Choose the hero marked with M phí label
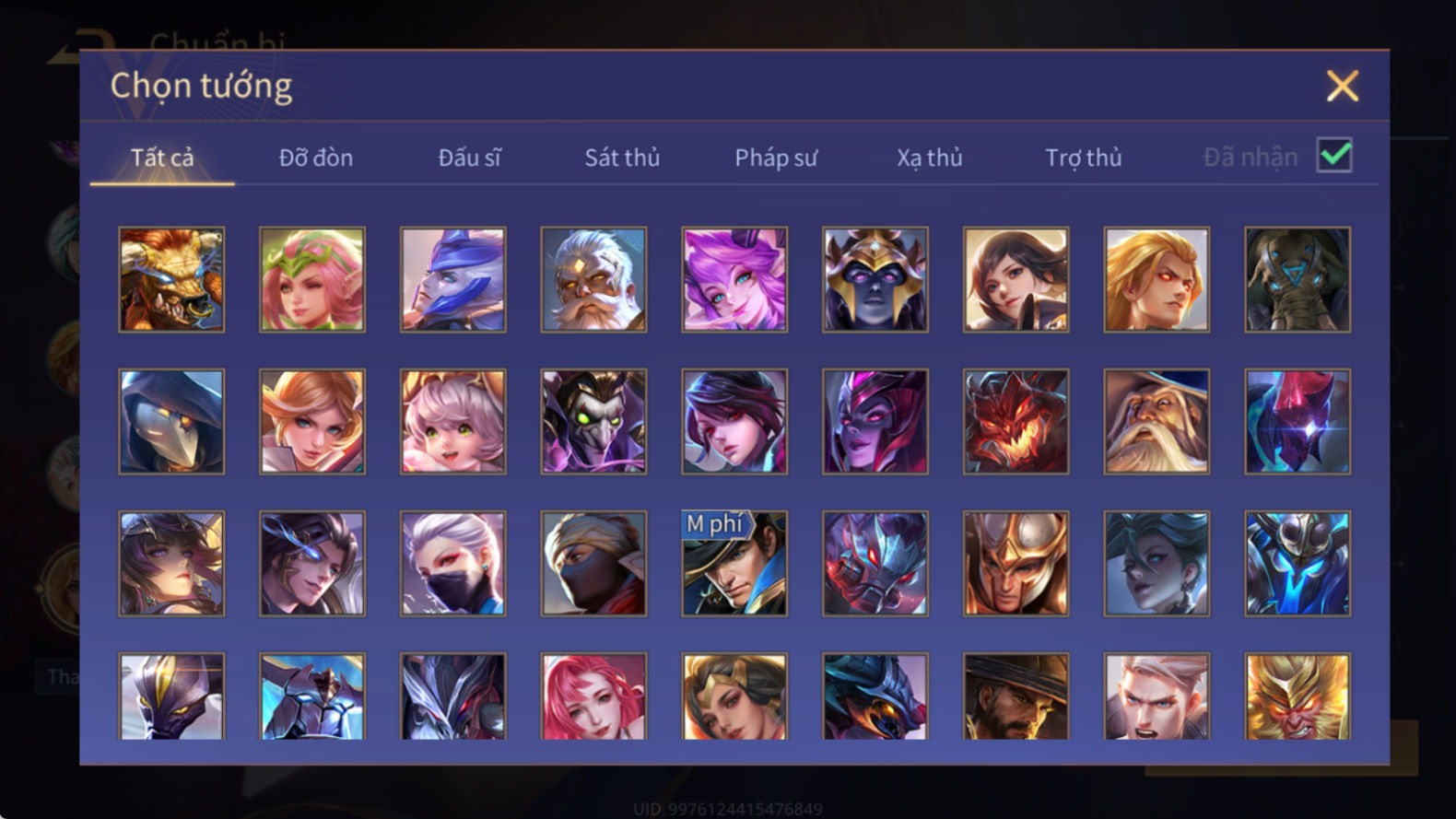Image resolution: width=1456 pixels, height=819 pixels. point(734,564)
